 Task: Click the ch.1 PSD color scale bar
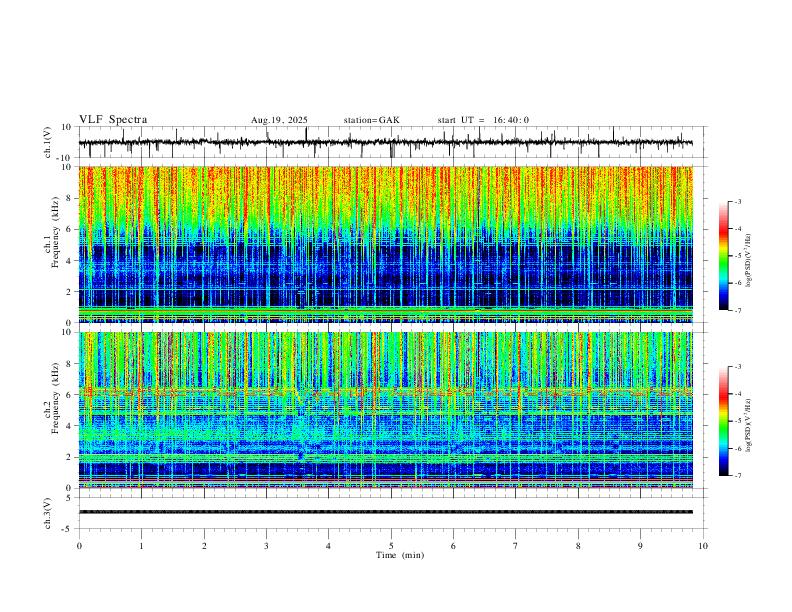coord(723,256)
